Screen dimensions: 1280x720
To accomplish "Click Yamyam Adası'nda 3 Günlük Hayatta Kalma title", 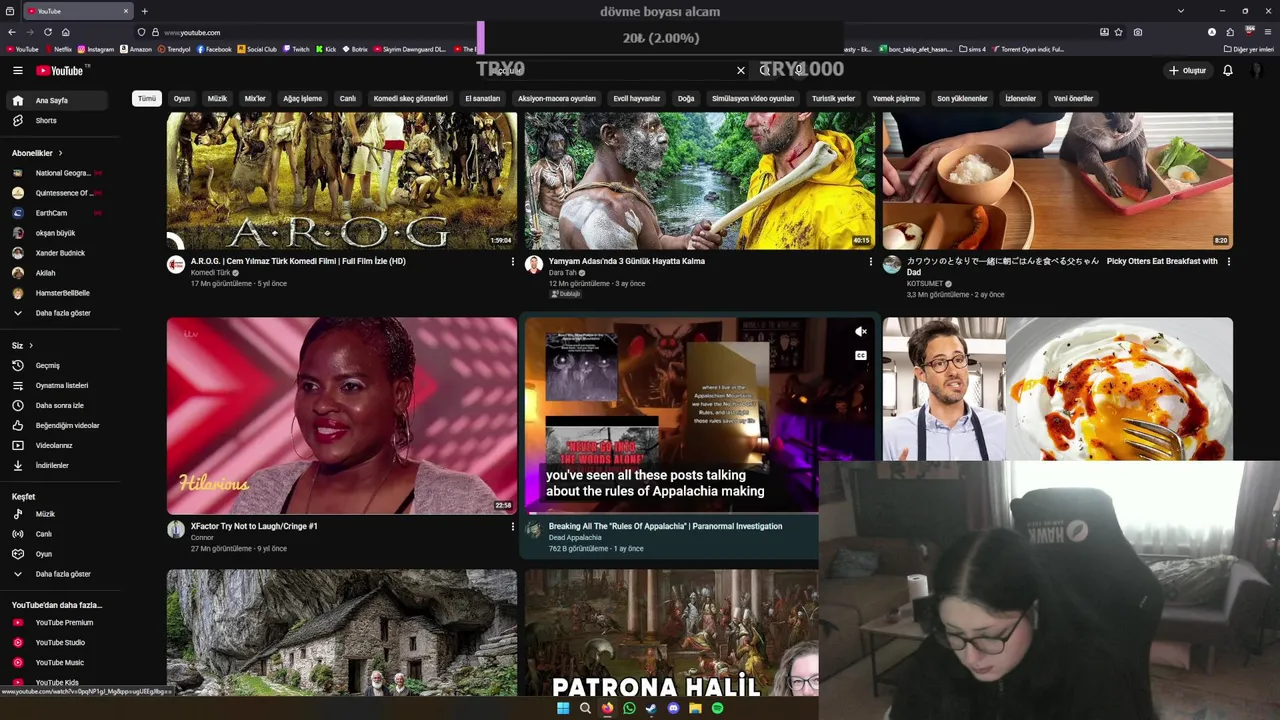I will [627, 261].
